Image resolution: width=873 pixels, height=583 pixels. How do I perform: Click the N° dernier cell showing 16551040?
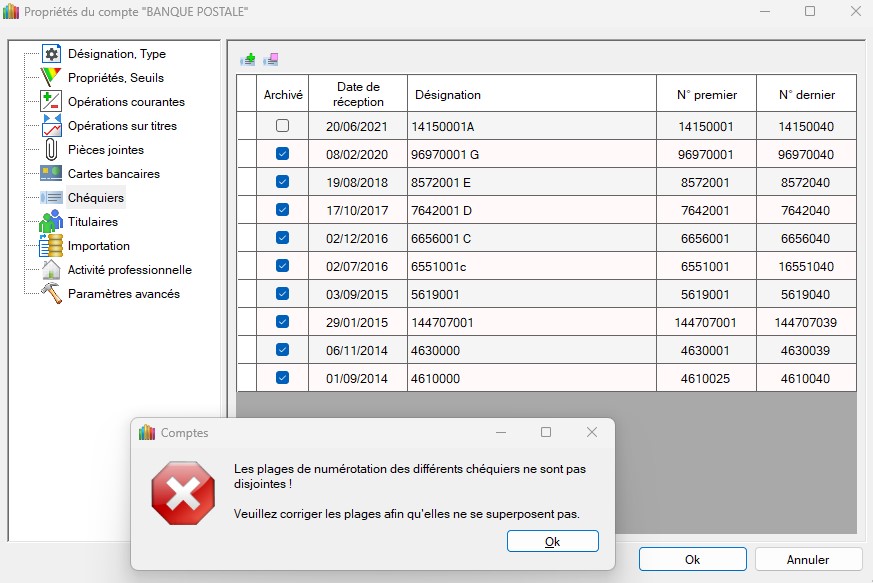tap(806, 266)
